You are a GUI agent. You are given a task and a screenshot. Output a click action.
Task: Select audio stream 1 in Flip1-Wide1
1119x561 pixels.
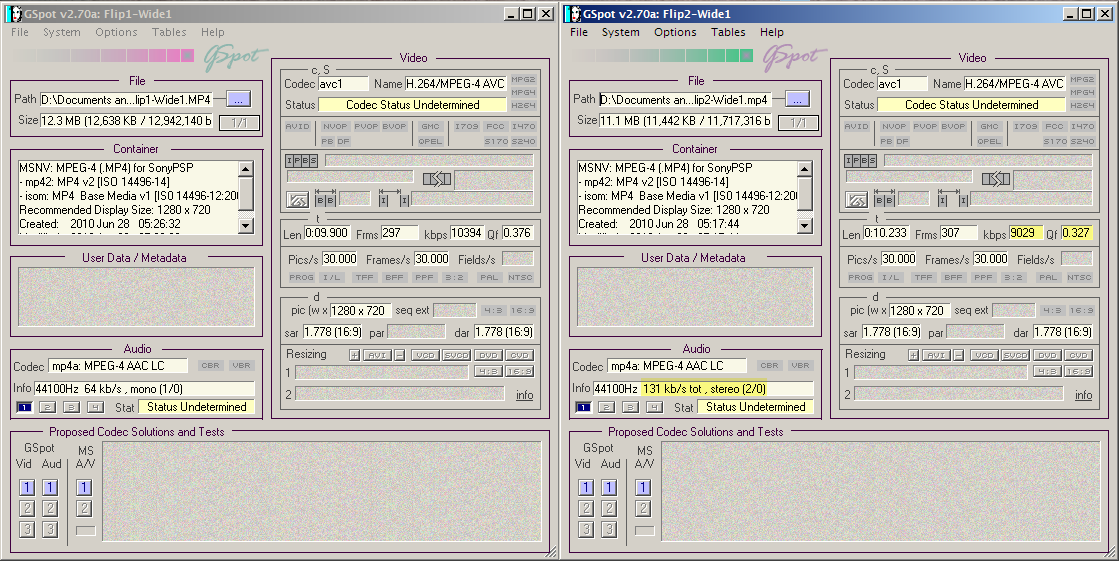pyautogui.click(x=24, y=408)
